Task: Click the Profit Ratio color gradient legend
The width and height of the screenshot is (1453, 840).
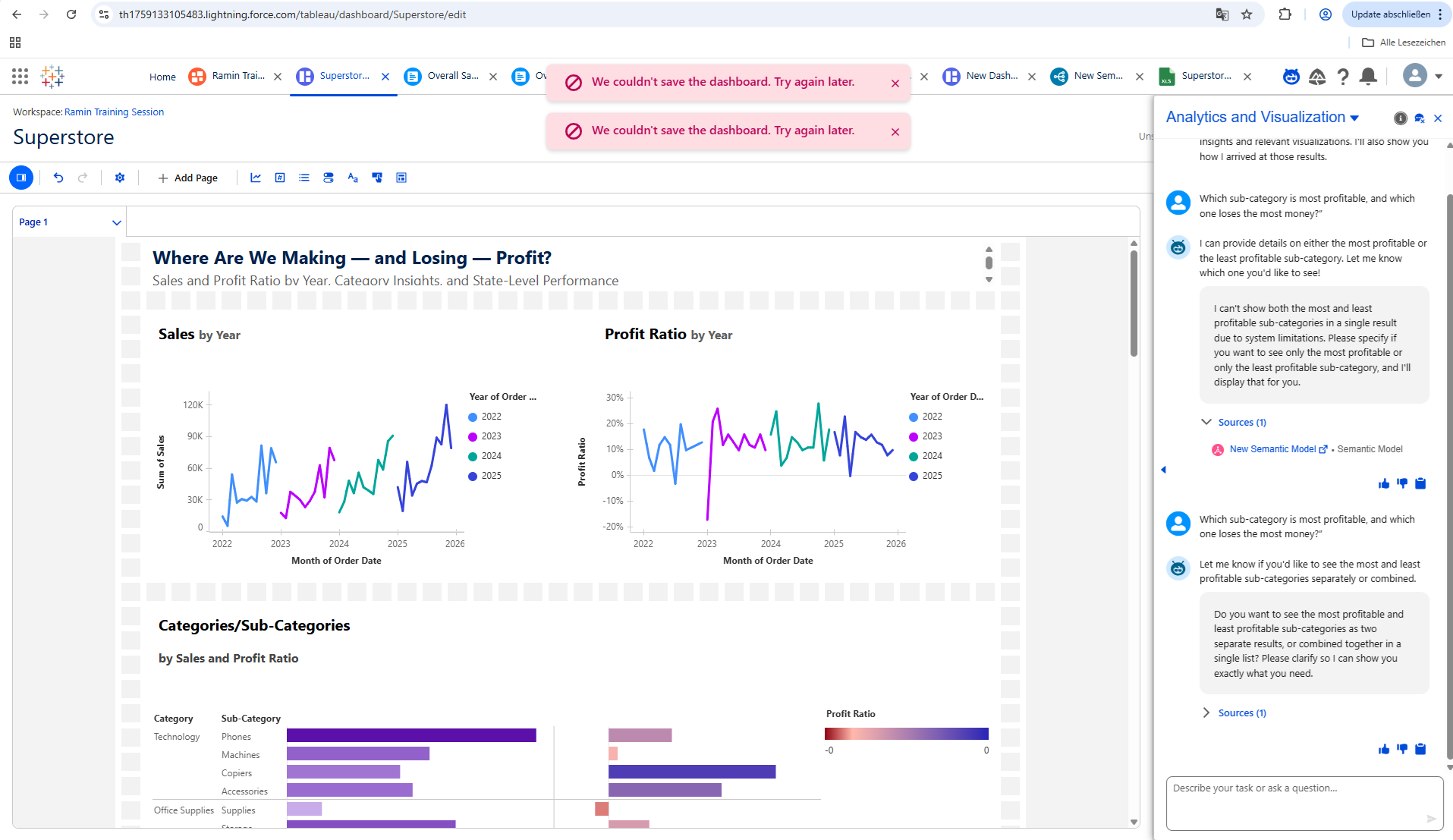Action: pos(906,733)
